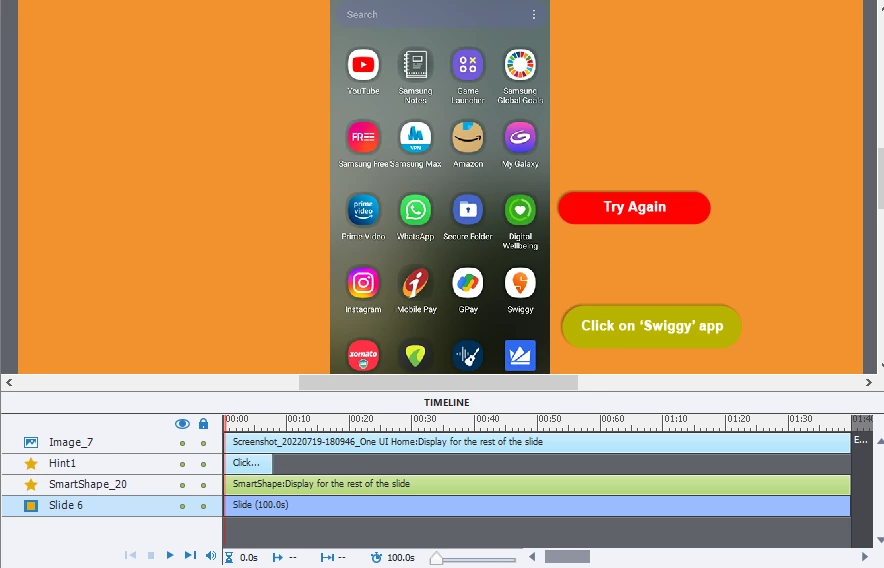Tap the YouTube app icon
This screenshot has width=884, height=568.
363,65
